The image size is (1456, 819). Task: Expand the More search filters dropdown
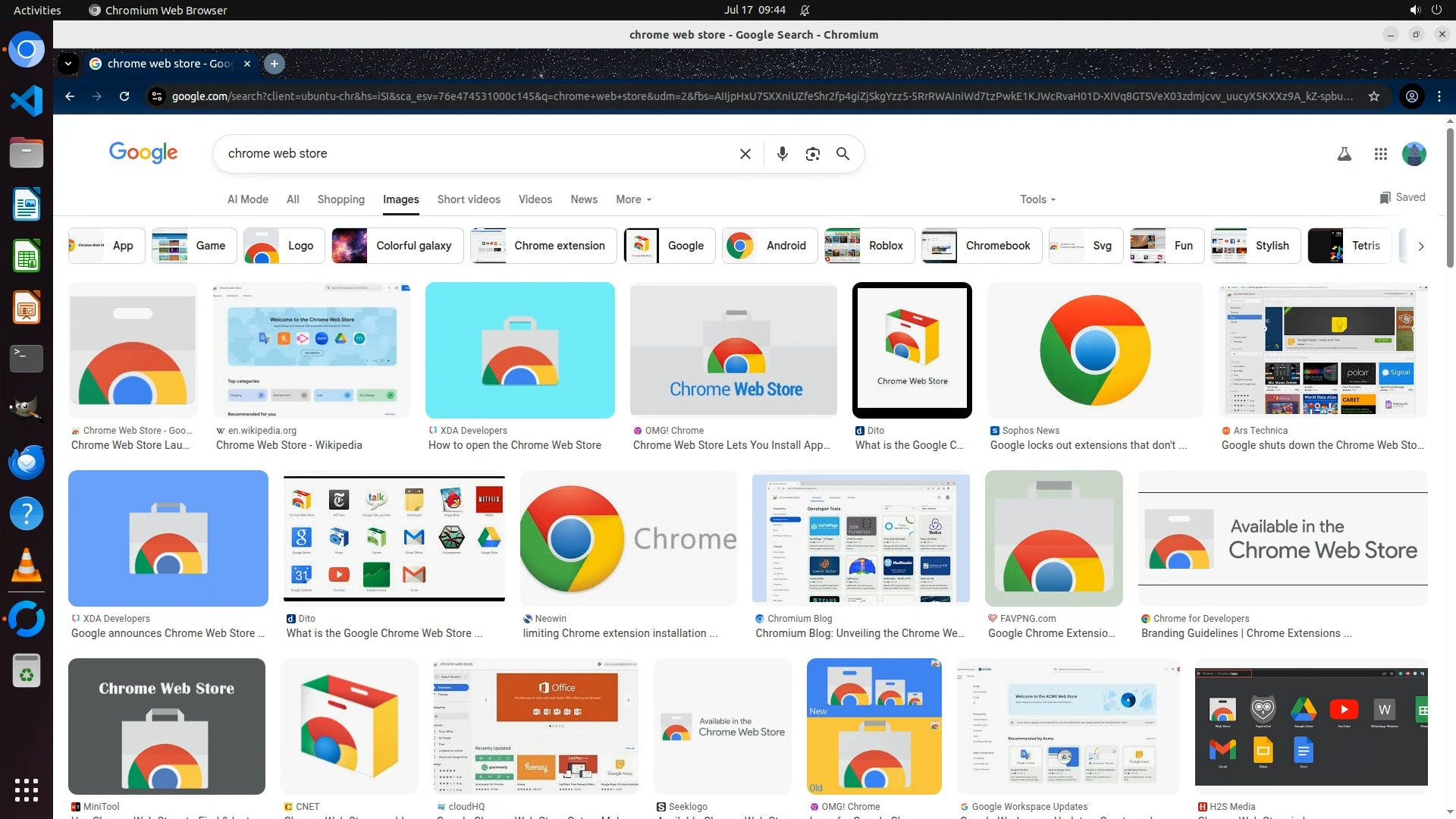(x=633, y=199)
